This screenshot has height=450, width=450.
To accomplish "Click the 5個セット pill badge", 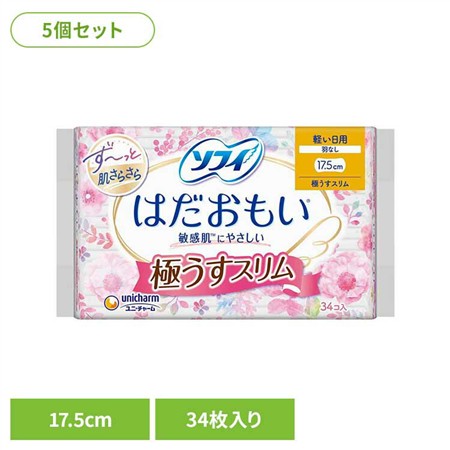I will 83,30.
